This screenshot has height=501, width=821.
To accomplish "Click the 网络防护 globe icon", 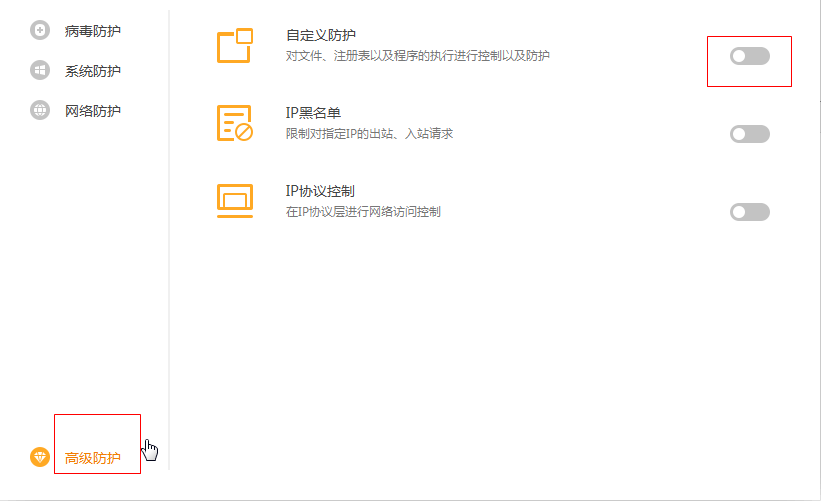I will [x=40, y=110].
